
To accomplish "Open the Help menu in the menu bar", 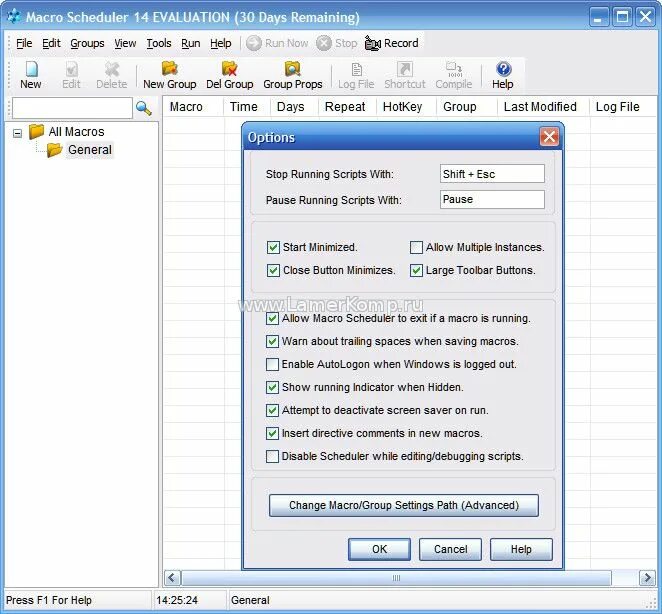I will [x=221, y=43].
